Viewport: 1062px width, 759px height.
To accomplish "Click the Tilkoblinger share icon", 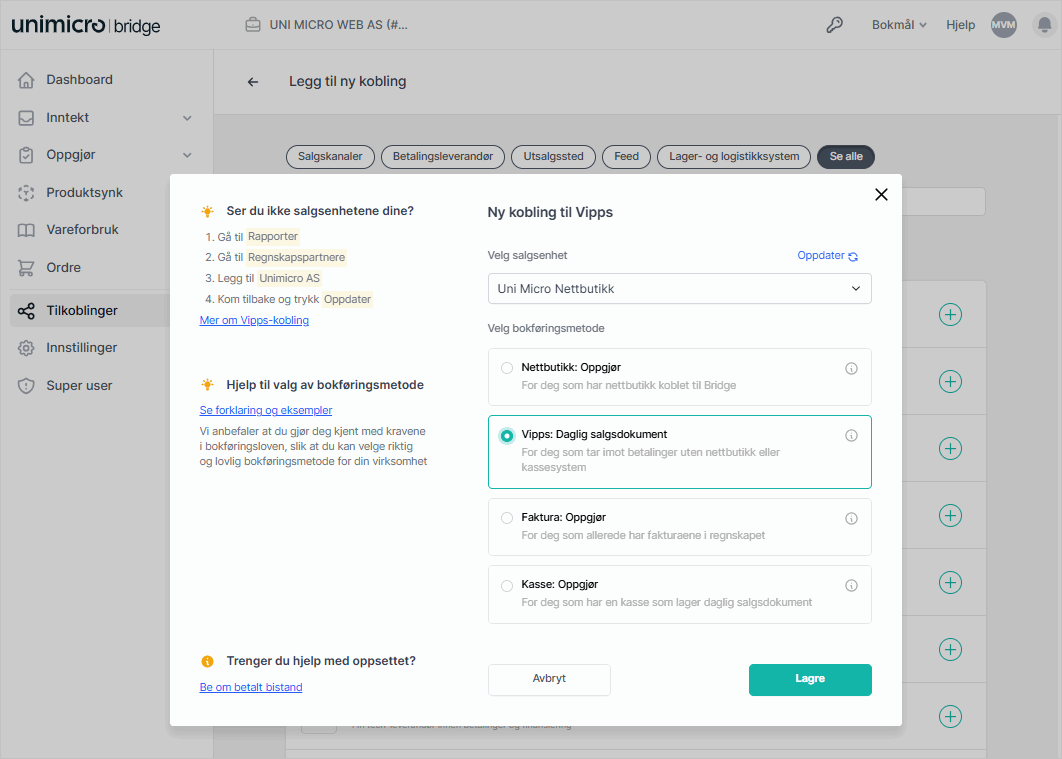I will click(26, 311).
